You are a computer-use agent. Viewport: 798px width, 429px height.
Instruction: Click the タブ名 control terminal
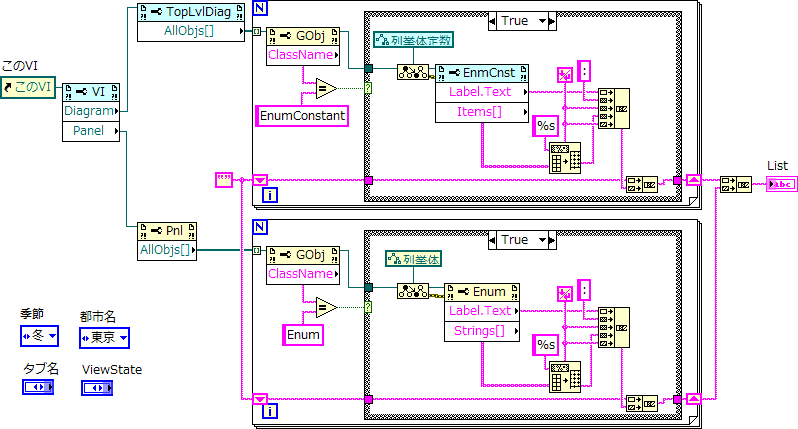(x=38, y=387)
